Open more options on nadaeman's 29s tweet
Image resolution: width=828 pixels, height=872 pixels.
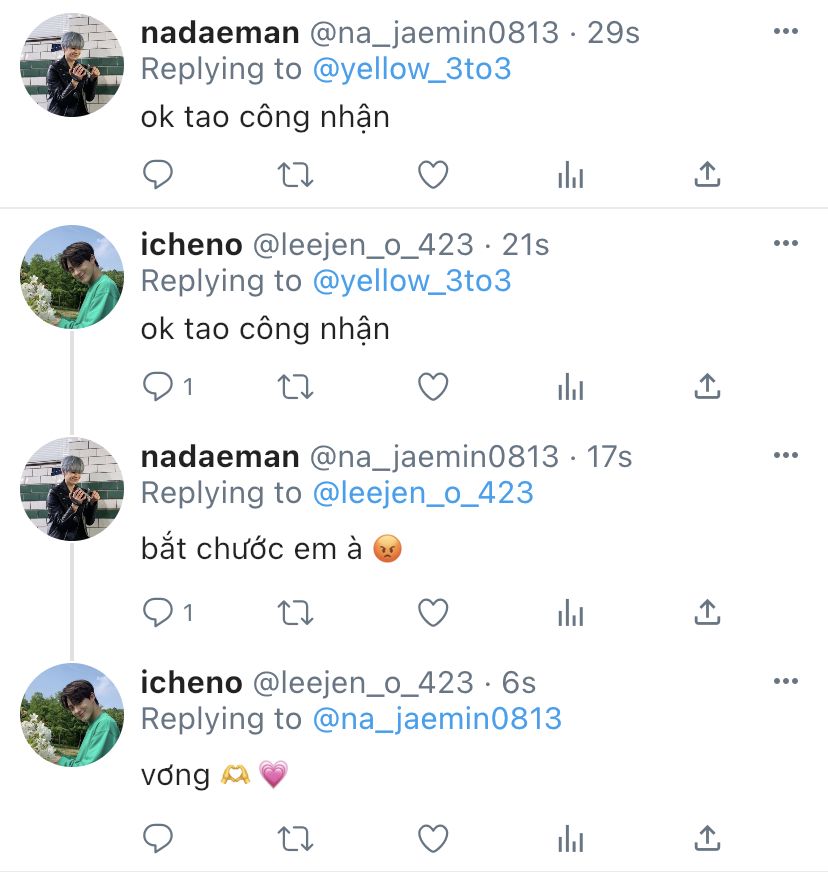[786, 31]
